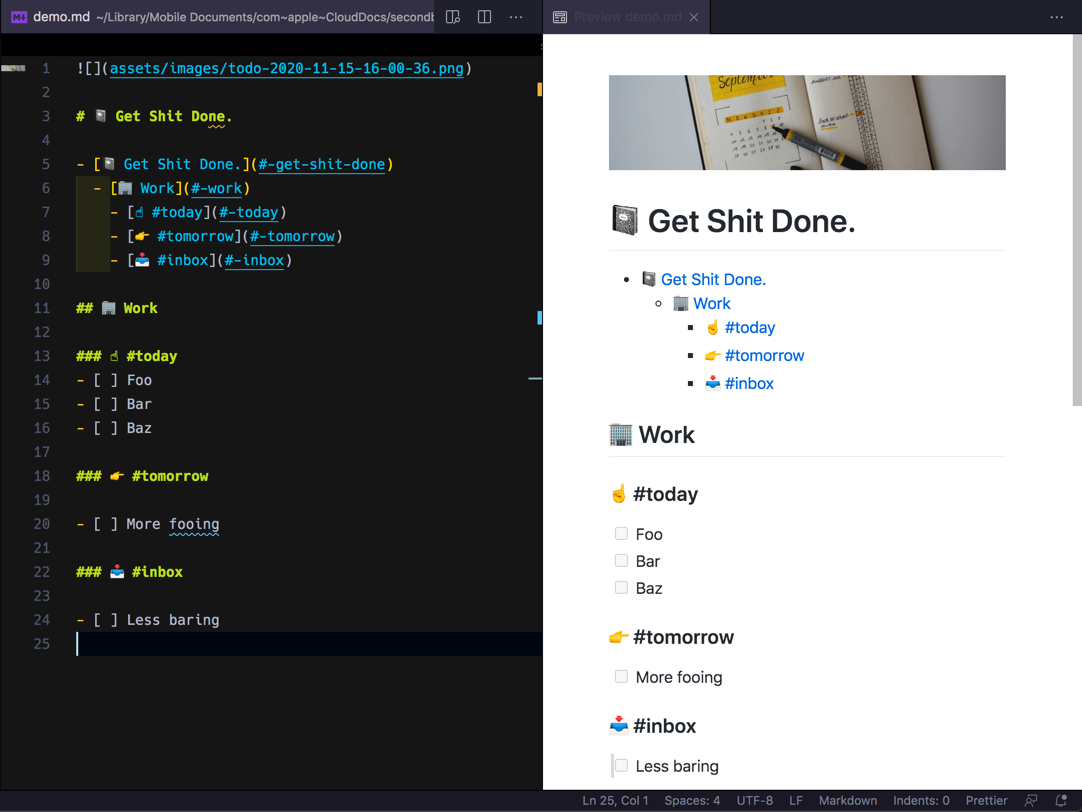Change encoding via UTF-8 status item
The height and width of the screenshot is (812, 1082).
(754, 800)
